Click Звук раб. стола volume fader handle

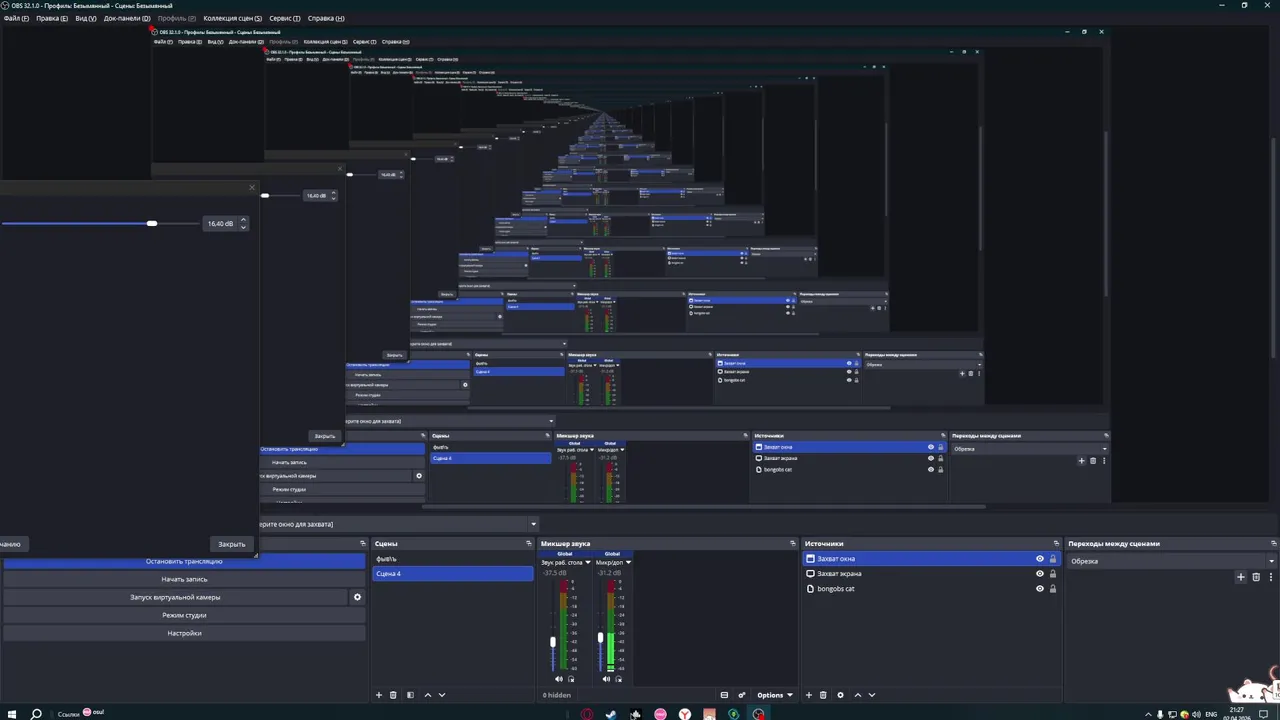coord(553,641)
